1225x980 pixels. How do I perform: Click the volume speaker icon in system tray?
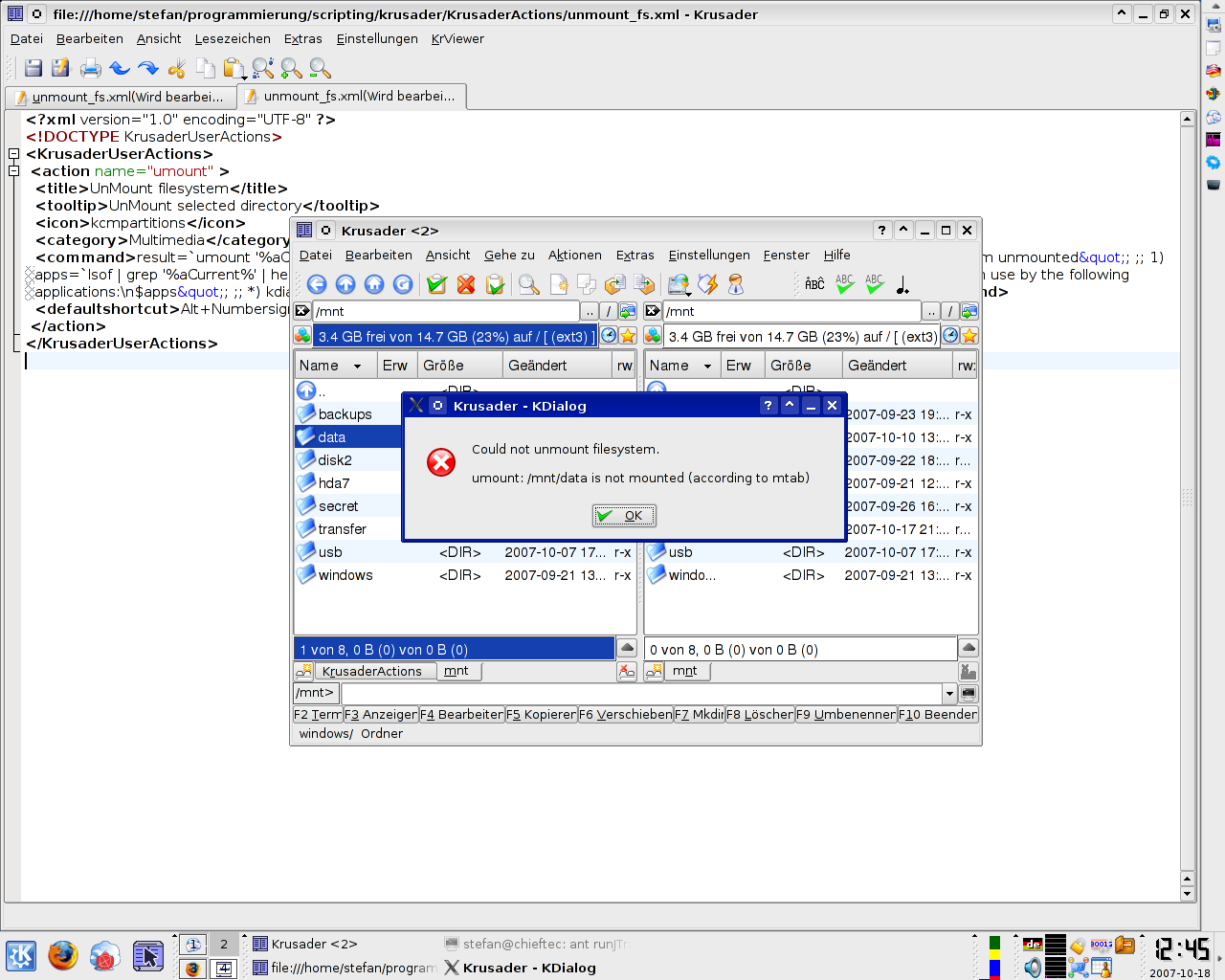pyautogui.click(x=1033, y=968)
